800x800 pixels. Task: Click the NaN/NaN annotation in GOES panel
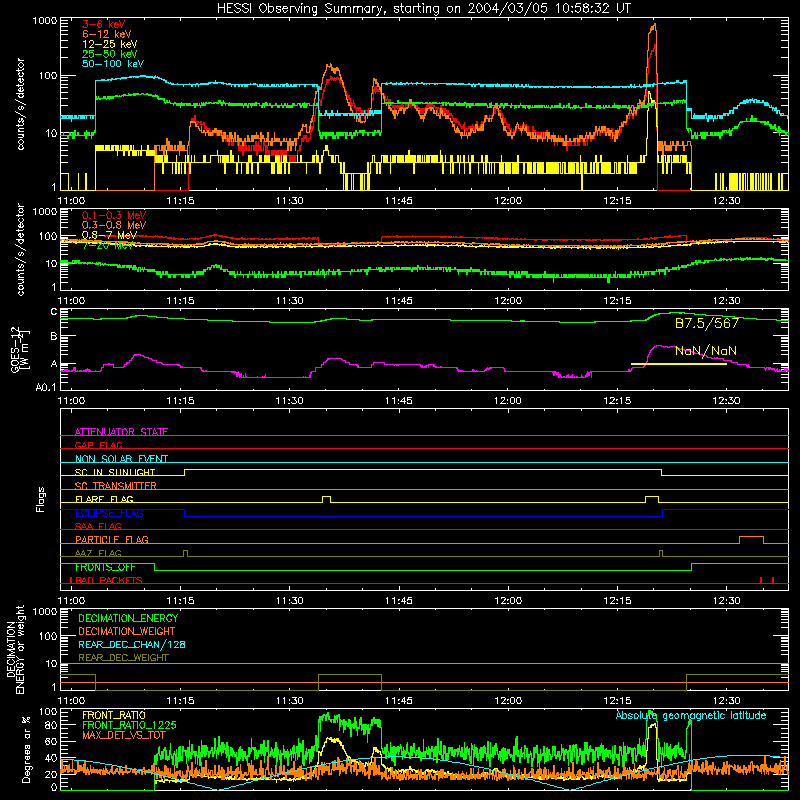(706, 351)
